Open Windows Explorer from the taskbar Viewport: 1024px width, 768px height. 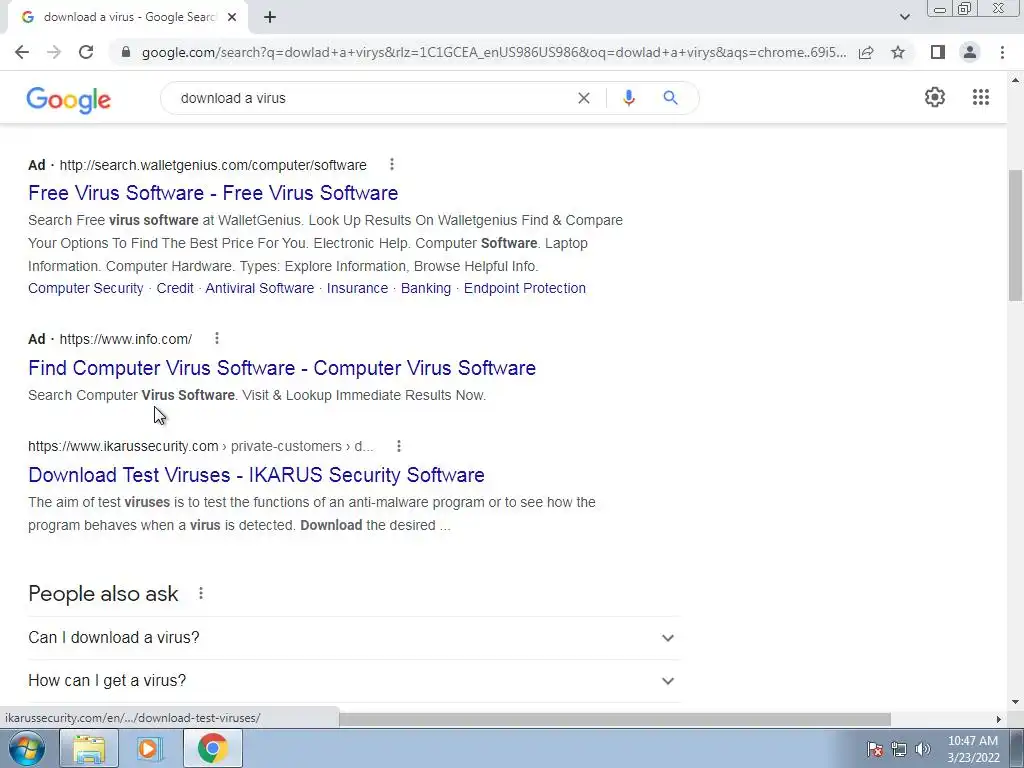pyautogui.click(x=89, y=748)
